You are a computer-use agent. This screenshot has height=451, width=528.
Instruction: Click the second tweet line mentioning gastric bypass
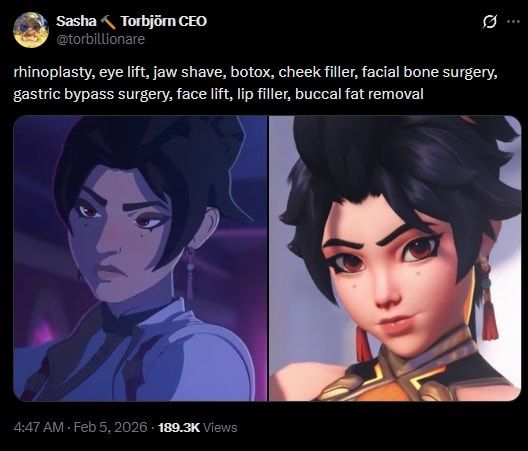[218, 94]
